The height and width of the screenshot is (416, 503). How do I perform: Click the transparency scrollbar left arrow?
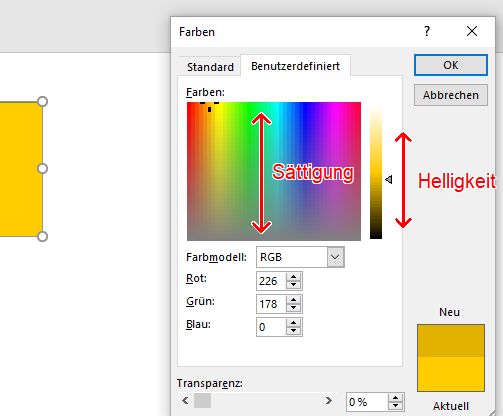coord(185,400)
